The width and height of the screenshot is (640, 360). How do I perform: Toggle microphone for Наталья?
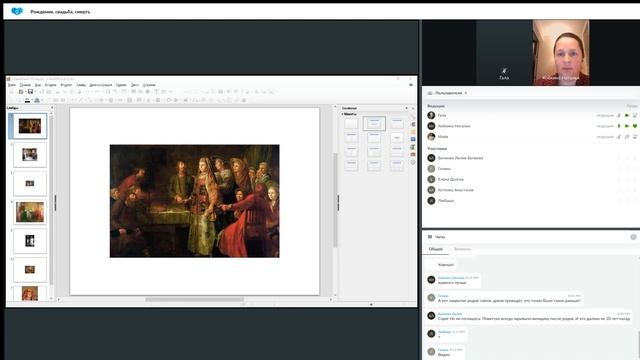click(x=619, y=126)
